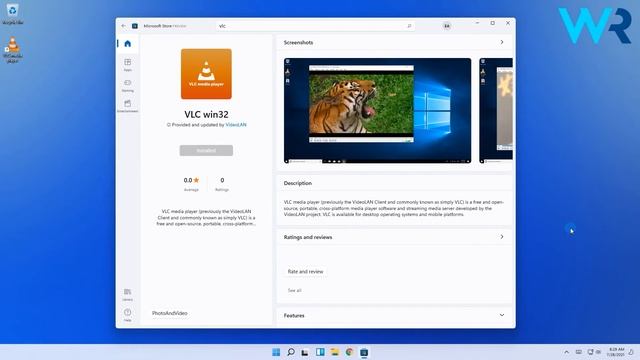Image resolution: width=640 pixels, height=360 pixels.
Task: Open the second partially shown screenshot
Action: [496, 111]
